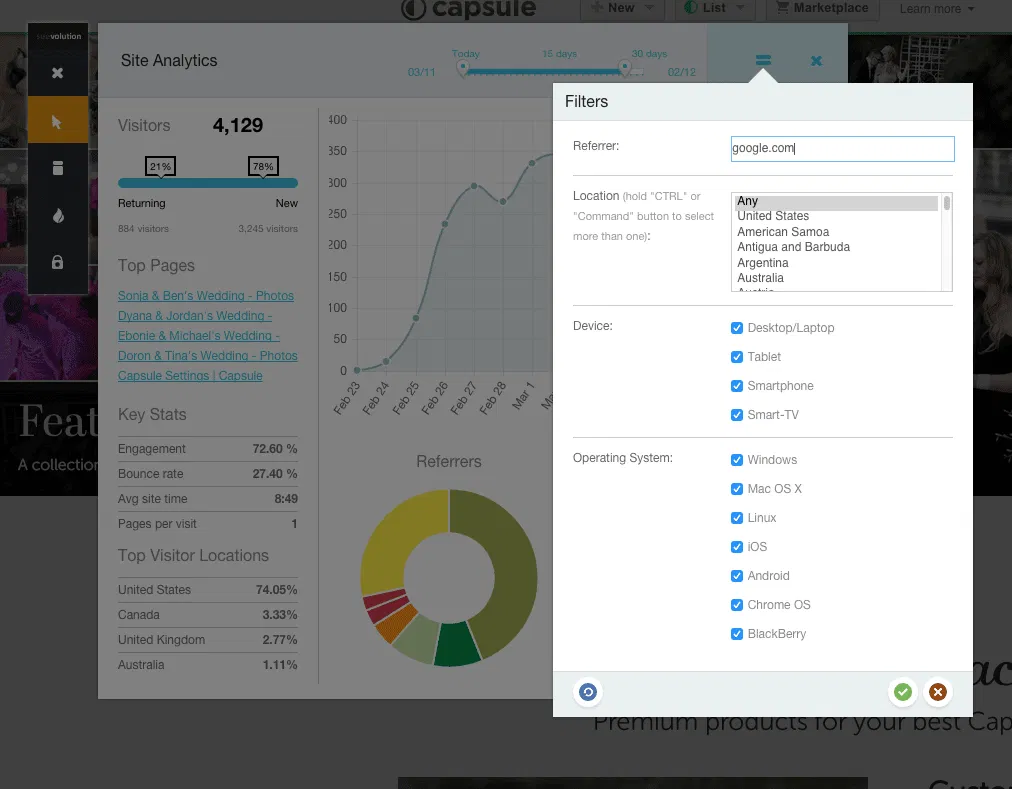Image resolution: width=1012 pixels, height=789 pixels.
Task: Open Sonia & Ben's Wedding - Photos link
Action: 206,296
